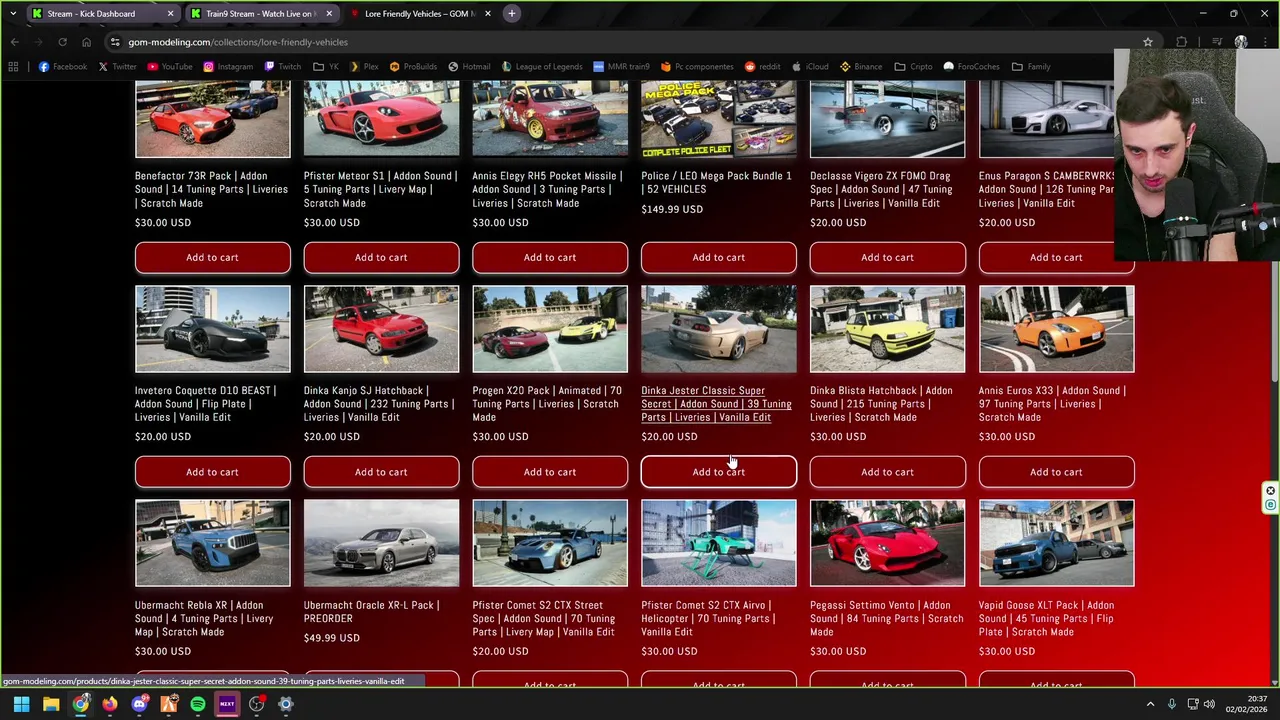Go back with the browser back arrow

(14, 42)
